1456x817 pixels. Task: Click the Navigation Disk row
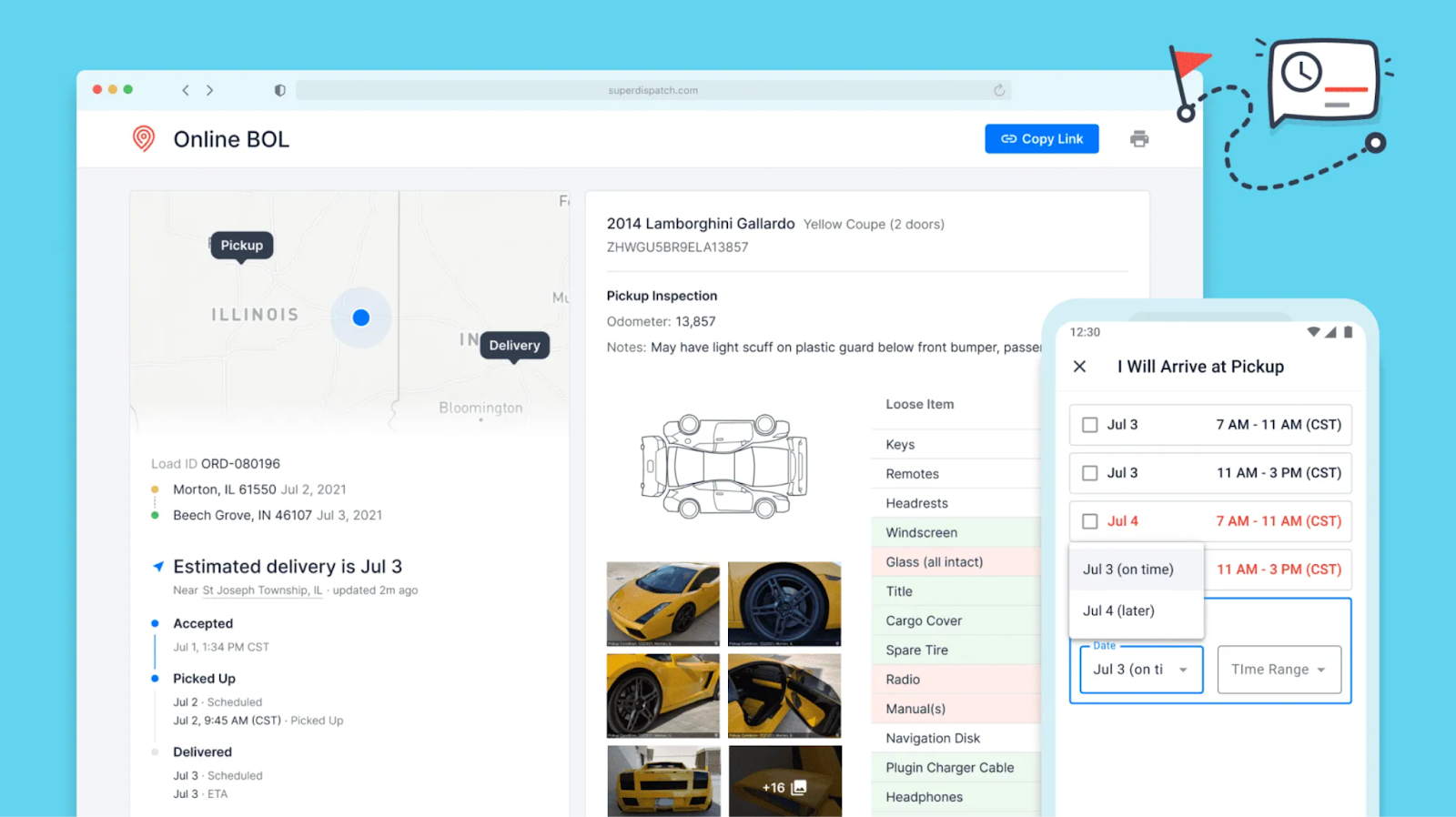pyautogui.click(x=955, y=739)
